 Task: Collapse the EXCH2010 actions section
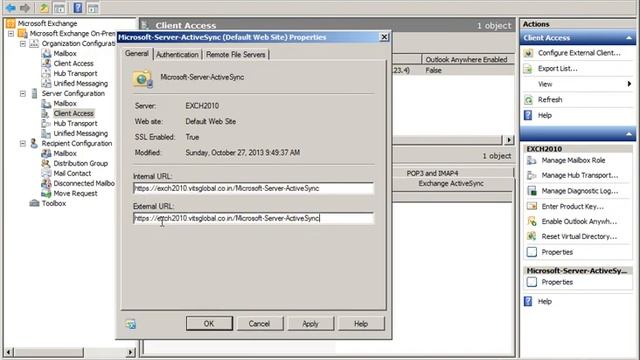click(x=629, y=134)
